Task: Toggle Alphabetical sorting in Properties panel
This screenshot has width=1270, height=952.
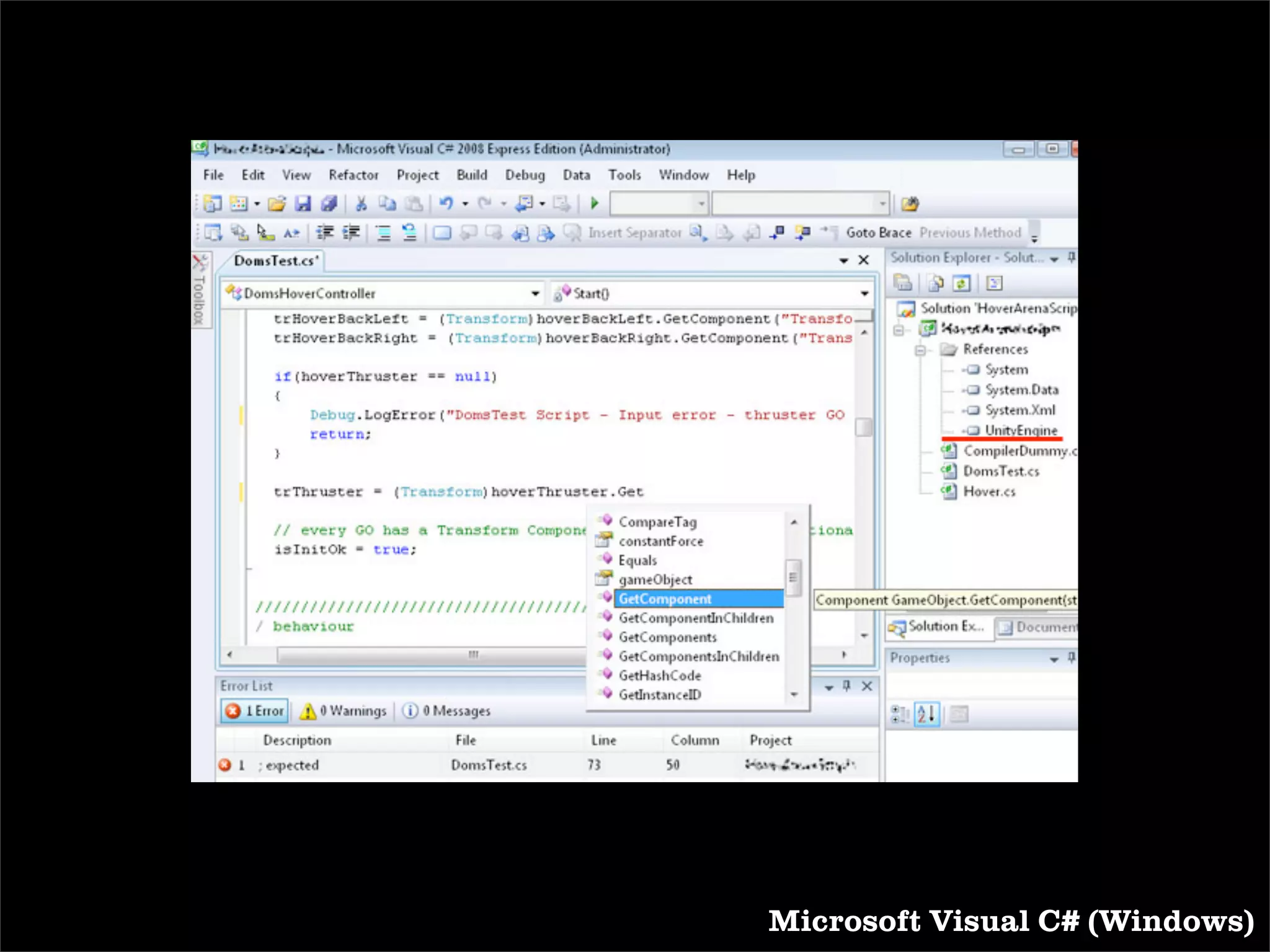Action: click(x=927, y=714)
